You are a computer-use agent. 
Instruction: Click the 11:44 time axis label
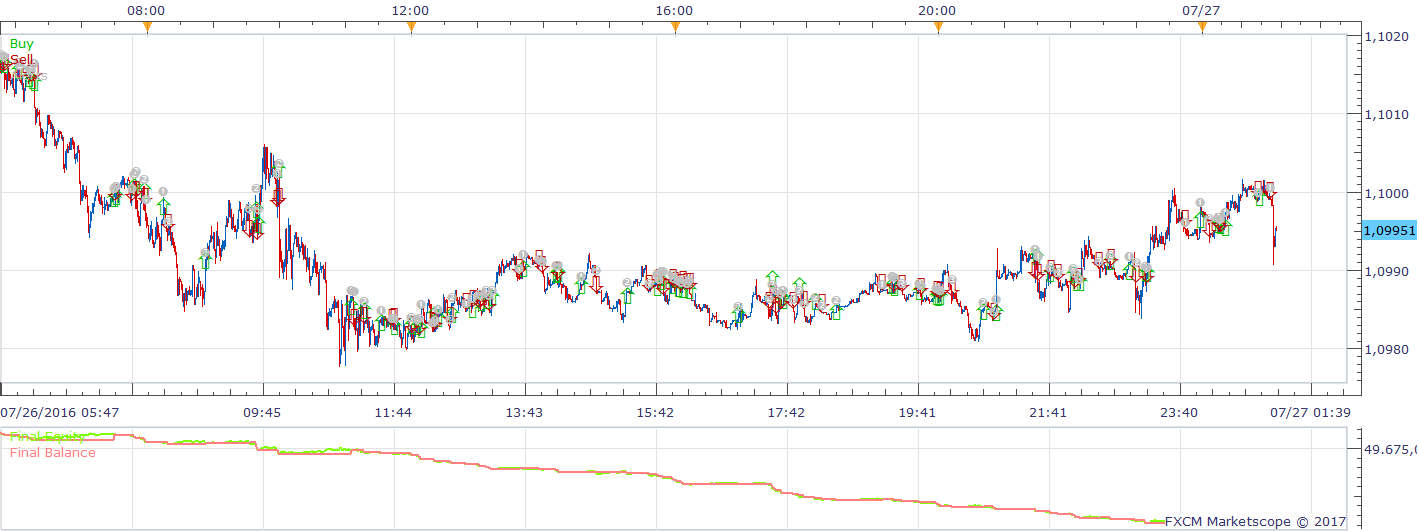pos(393,412)
